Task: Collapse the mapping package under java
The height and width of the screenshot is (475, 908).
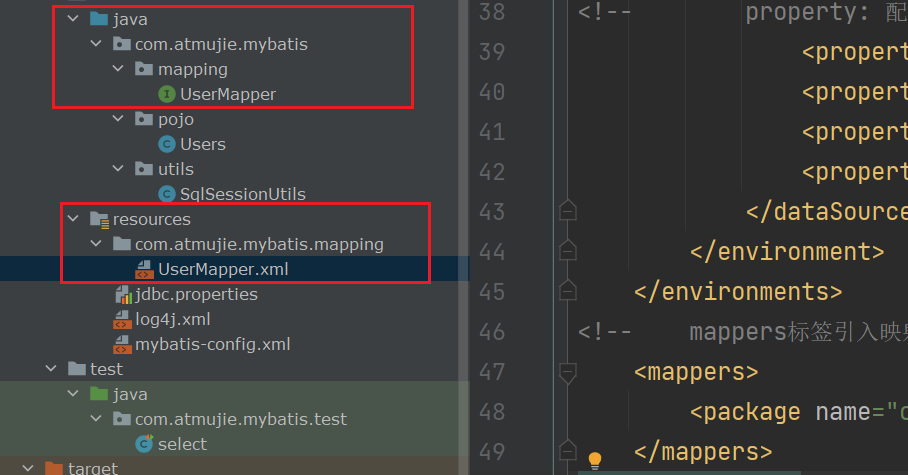Action: pos(118,69)
